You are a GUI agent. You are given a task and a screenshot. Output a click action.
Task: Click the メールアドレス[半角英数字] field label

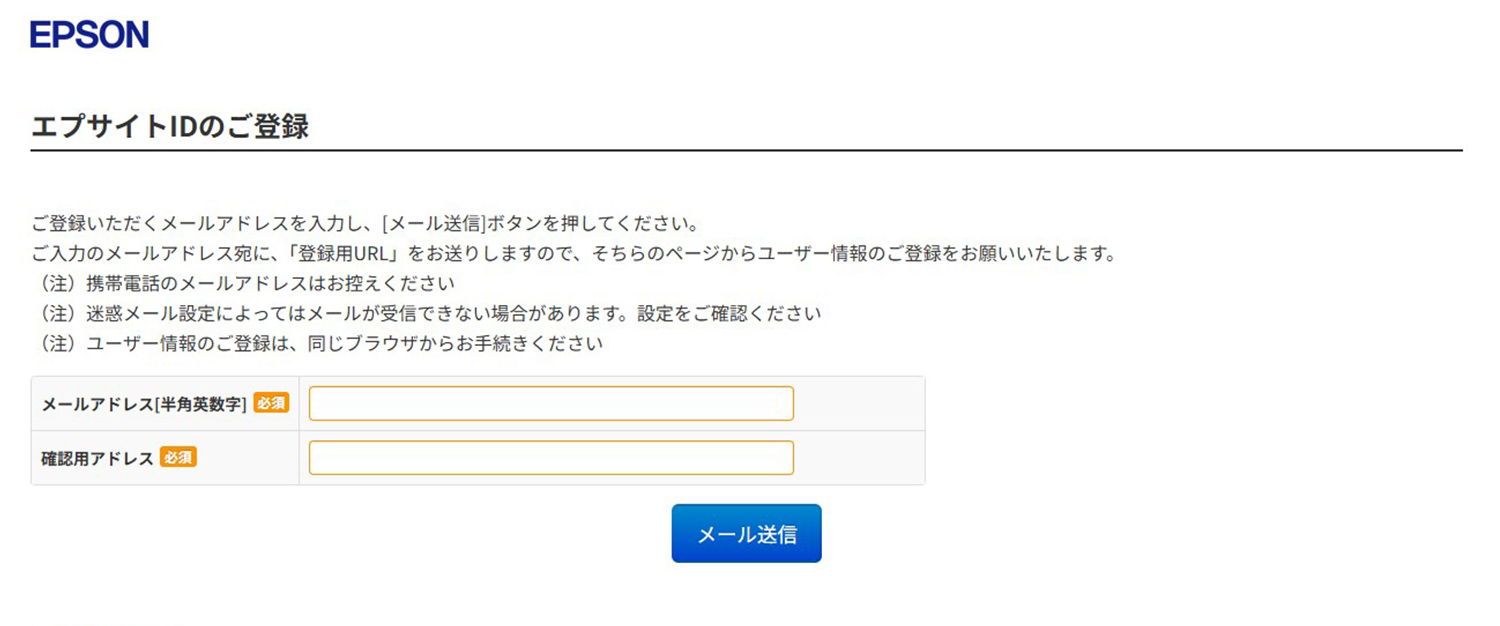(x=144, y=404)
